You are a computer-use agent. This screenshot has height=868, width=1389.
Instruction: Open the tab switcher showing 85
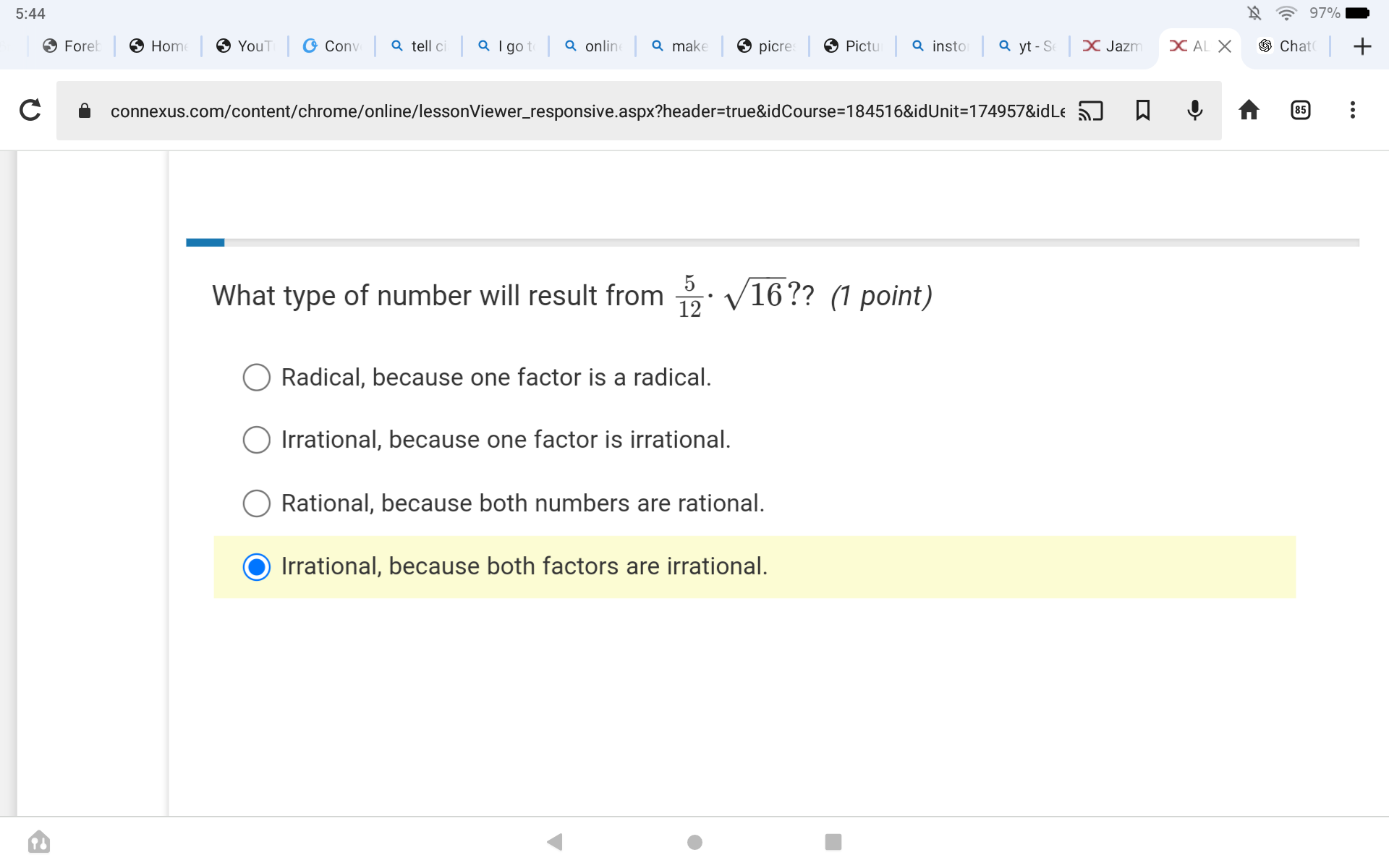1301,110
